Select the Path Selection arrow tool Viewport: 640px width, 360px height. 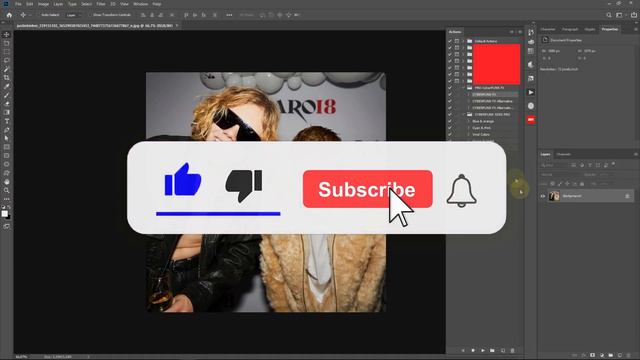7,138
